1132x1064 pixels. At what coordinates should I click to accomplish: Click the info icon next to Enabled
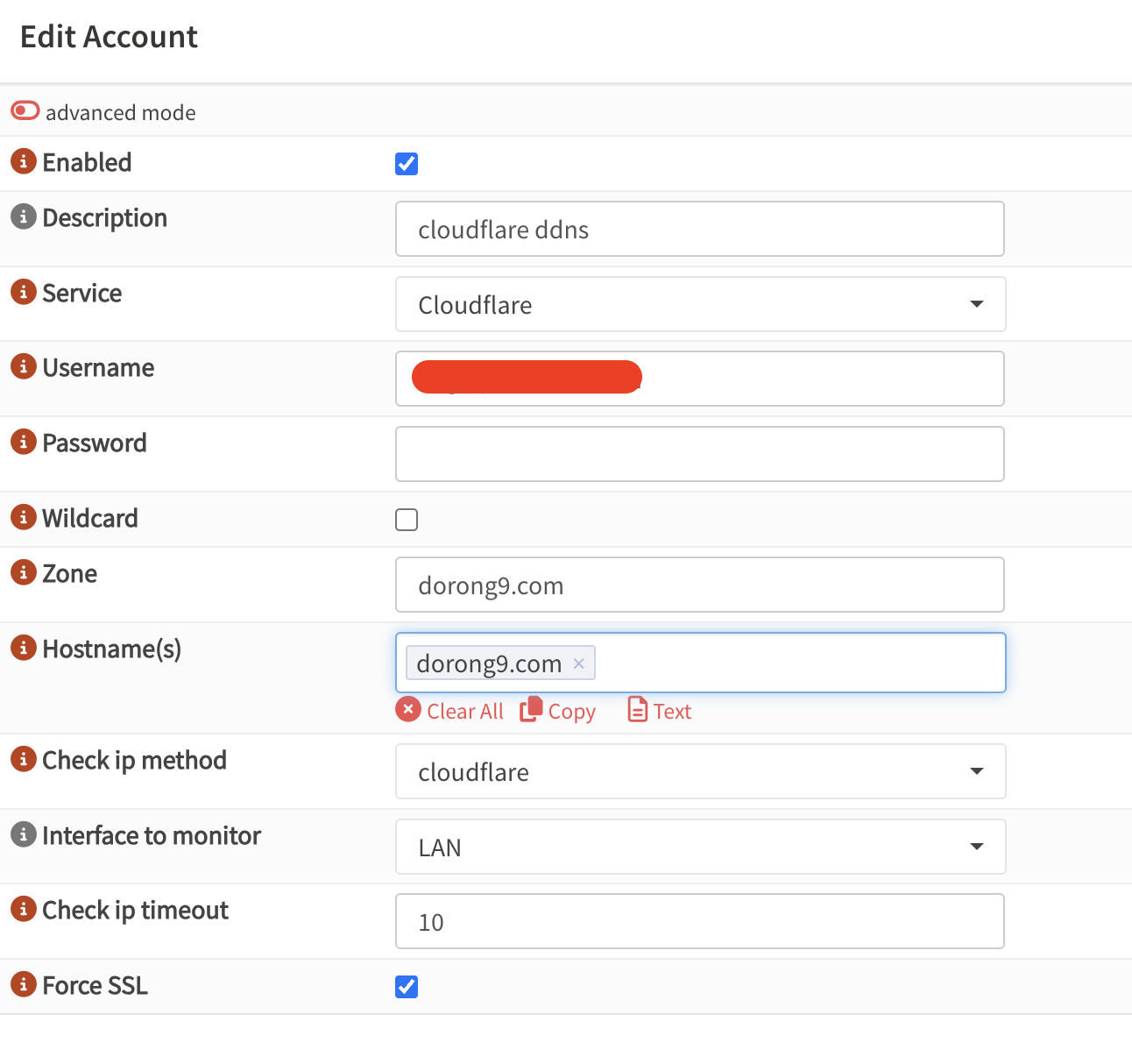pyautogui.click(x=24, y=162)
